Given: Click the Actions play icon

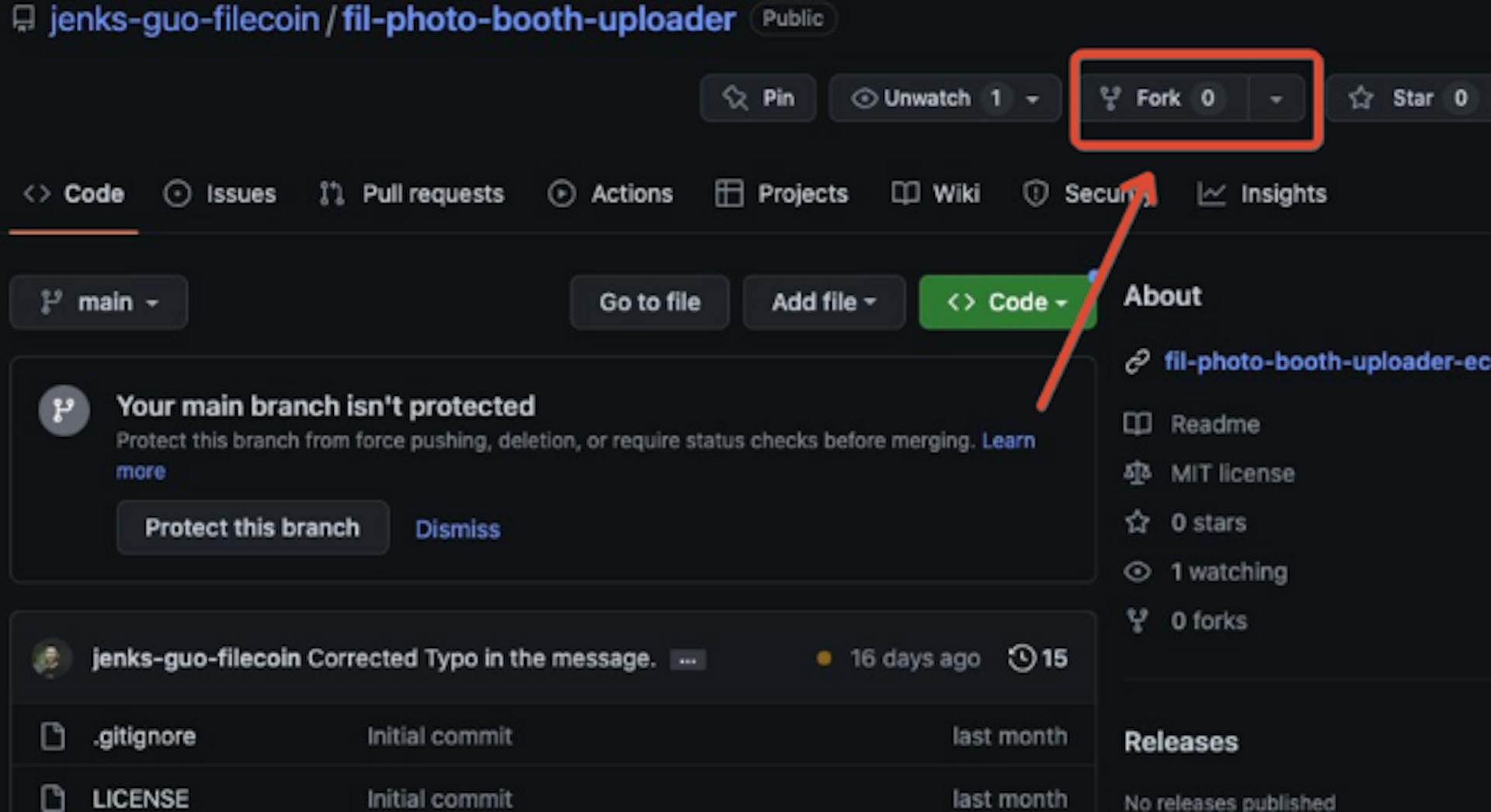Looking at the screenshot, I should [x=561, y=194].
